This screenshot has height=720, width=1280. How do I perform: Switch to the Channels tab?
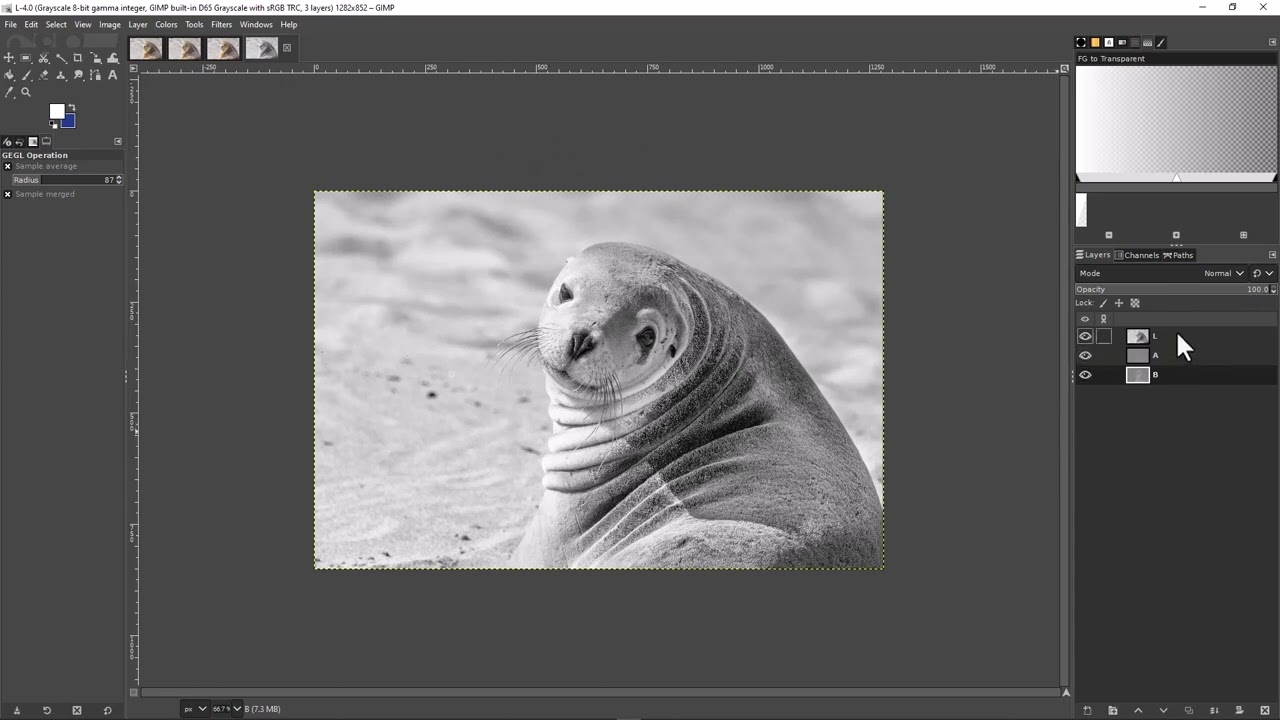(x=1138, y=255)
